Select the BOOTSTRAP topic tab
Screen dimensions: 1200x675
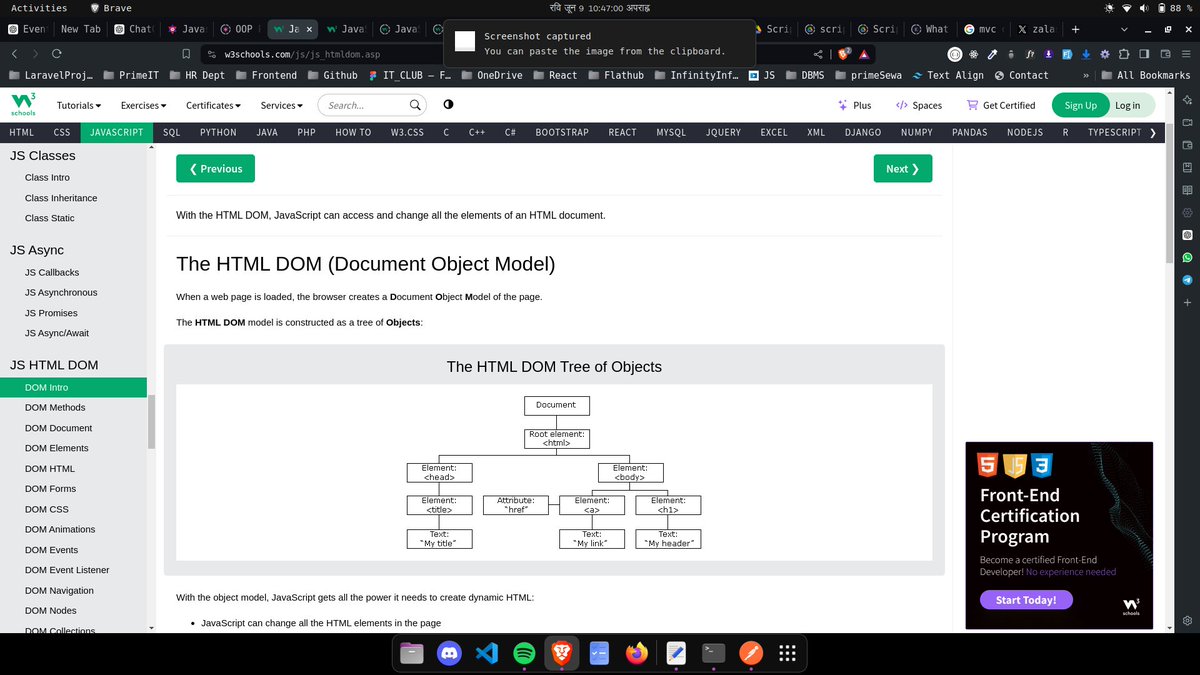pyautogui.click(x=562, y=132)
